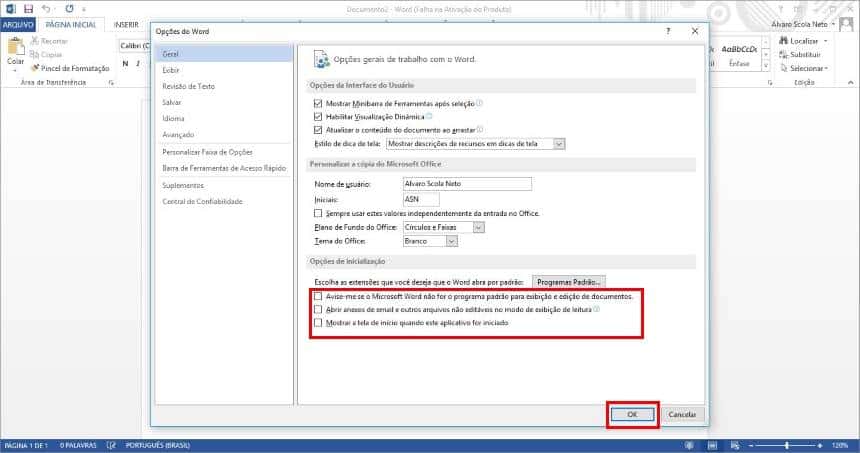Image resolution: width=860 pixels, height=453 pixels.
Task: Click the user account avatar picture
Action: (x=846, y=24)
